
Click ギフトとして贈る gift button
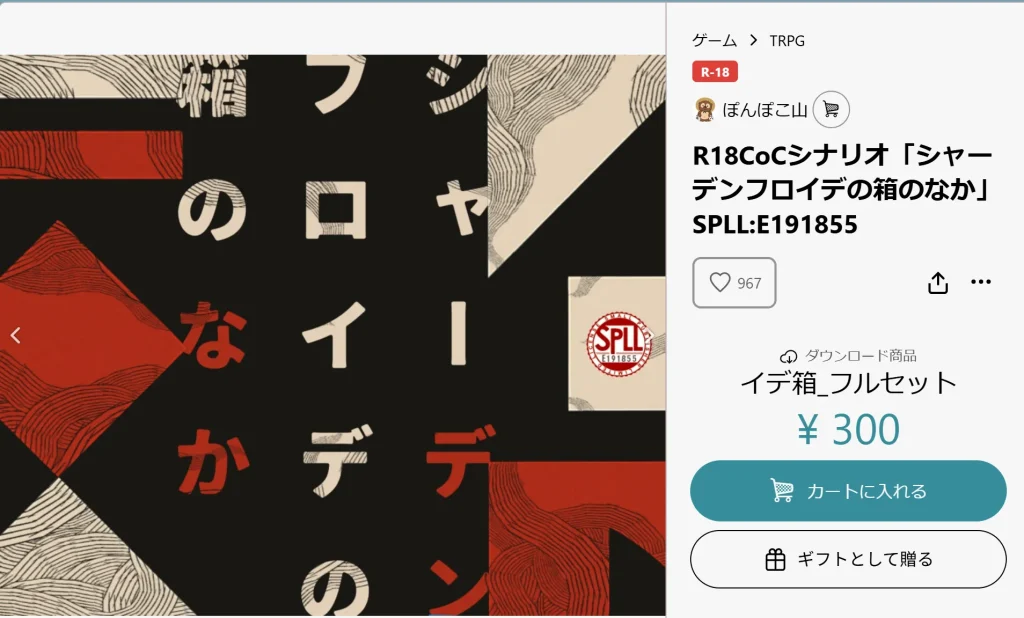(848, 559)
